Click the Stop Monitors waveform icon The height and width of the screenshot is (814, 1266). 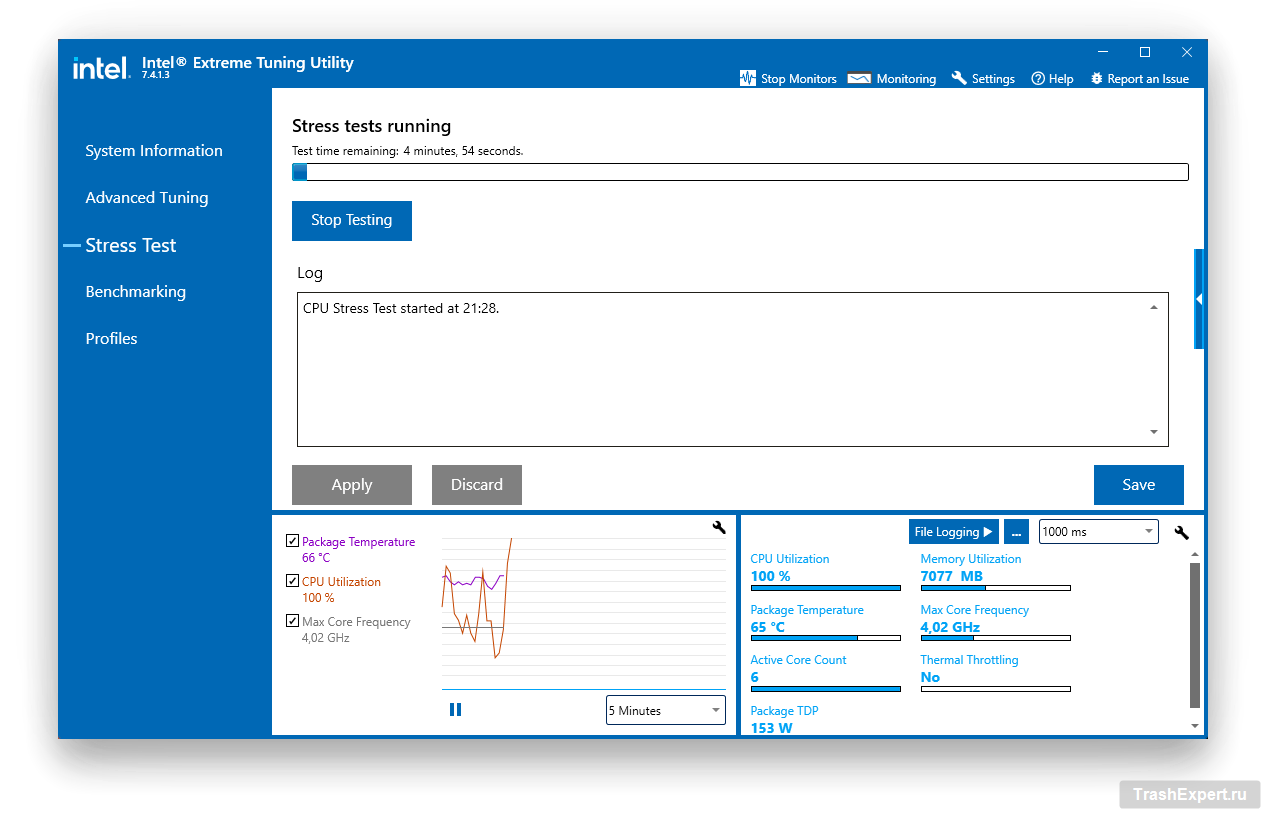click(748, 78)
